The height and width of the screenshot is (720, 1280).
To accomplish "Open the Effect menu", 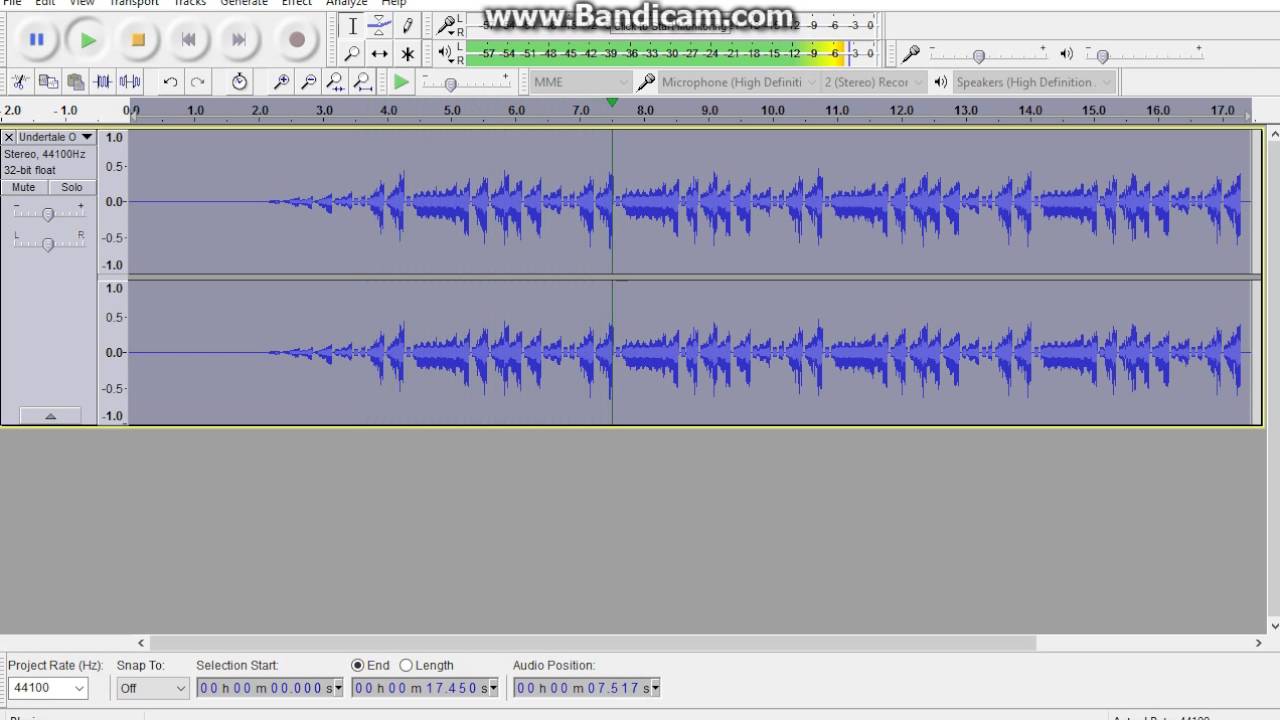I will (297, 3).
